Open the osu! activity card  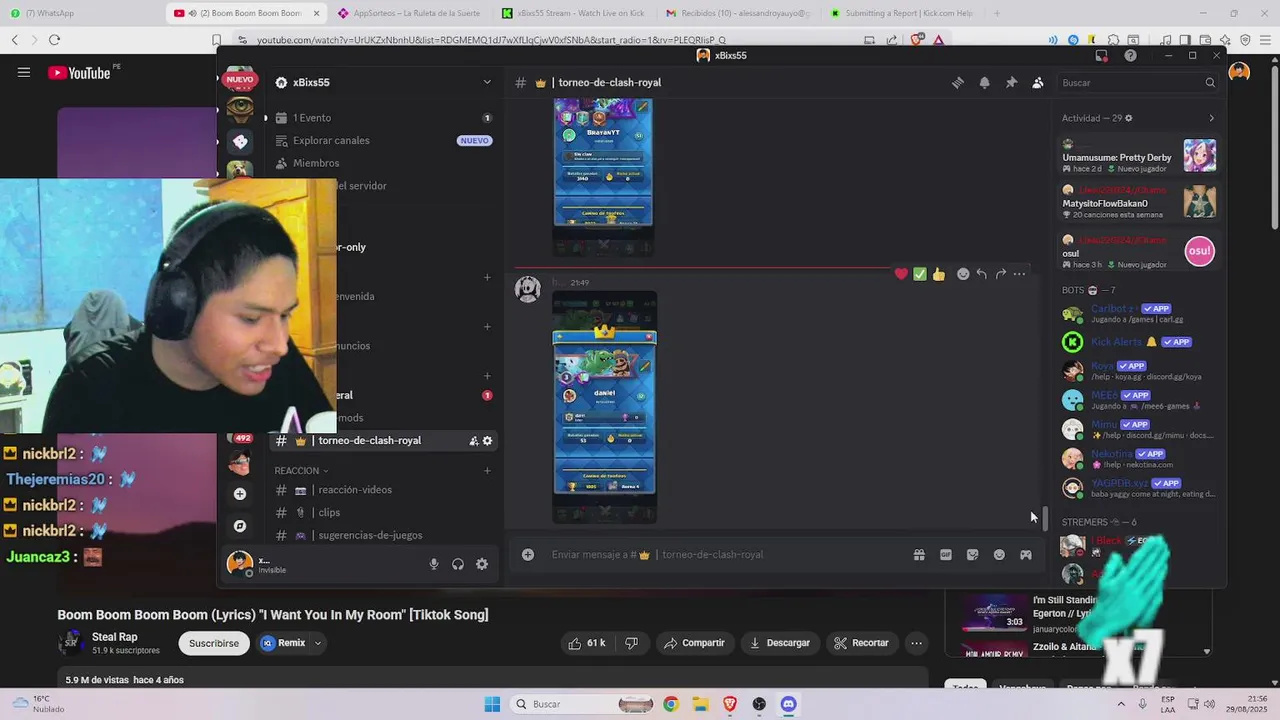pos(1139,252)
